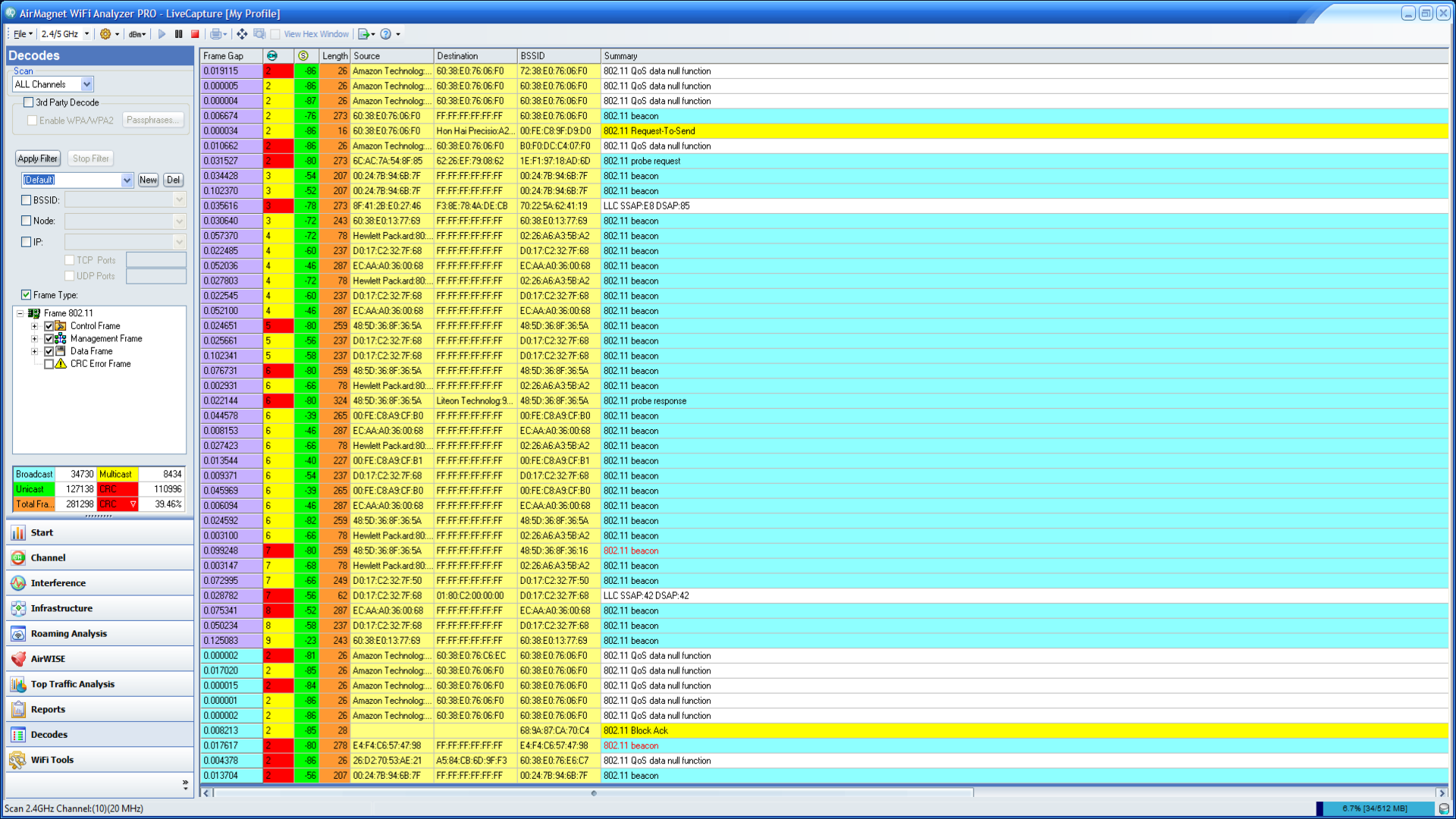Viewport: 1456px width, 819px height.
Task: Create a new filter with the New button
Action: (148, 180)
